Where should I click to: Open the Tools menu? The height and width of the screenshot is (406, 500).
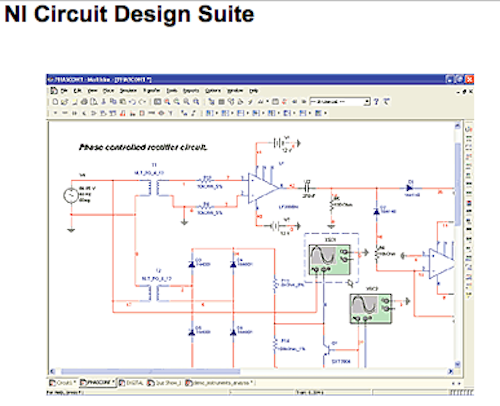coord(172,91)
